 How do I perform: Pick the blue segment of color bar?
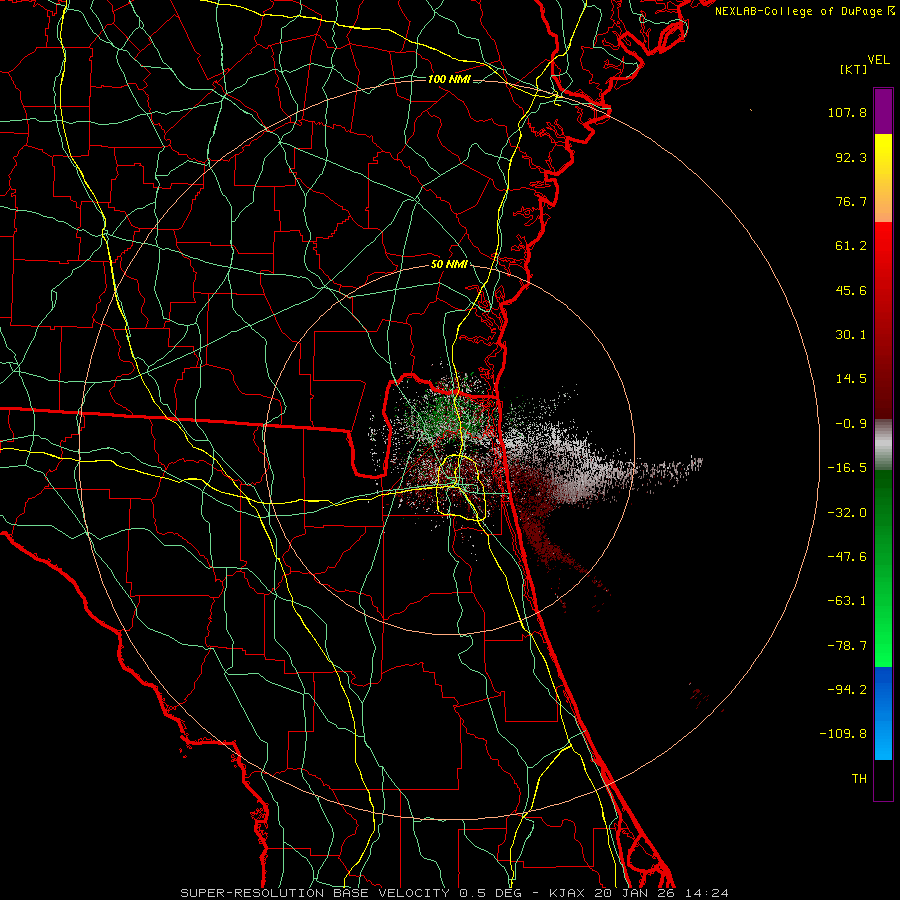tap(883, 713)
